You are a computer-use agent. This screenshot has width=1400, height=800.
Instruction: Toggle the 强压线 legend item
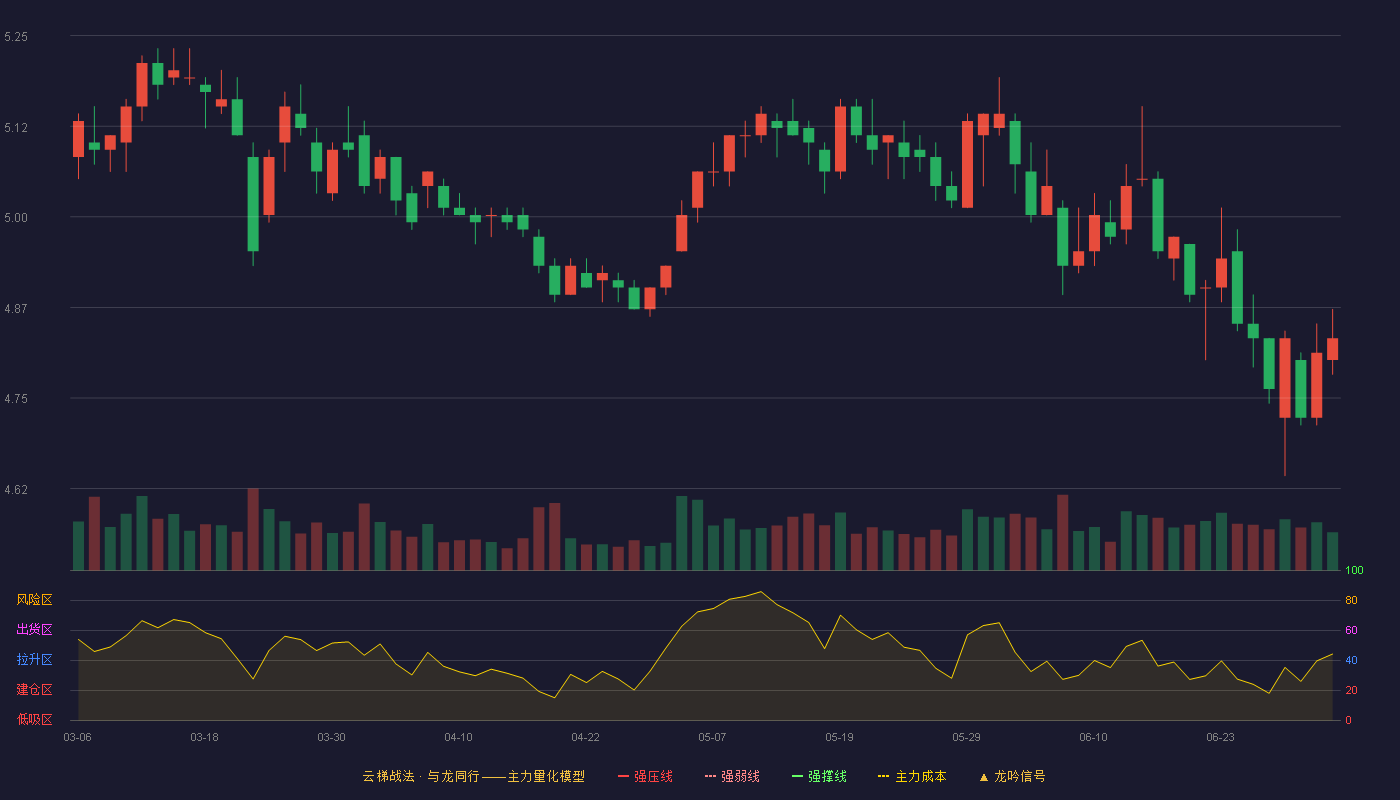pos(645,776)
